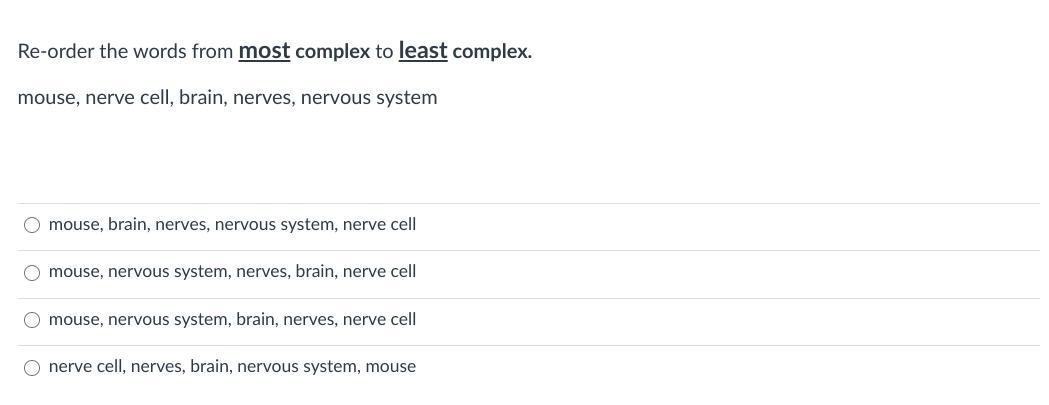
Task: Click the answer text "mouse, nervous system, brain, nerves, nerve cell"
Action: click(232, 320)
